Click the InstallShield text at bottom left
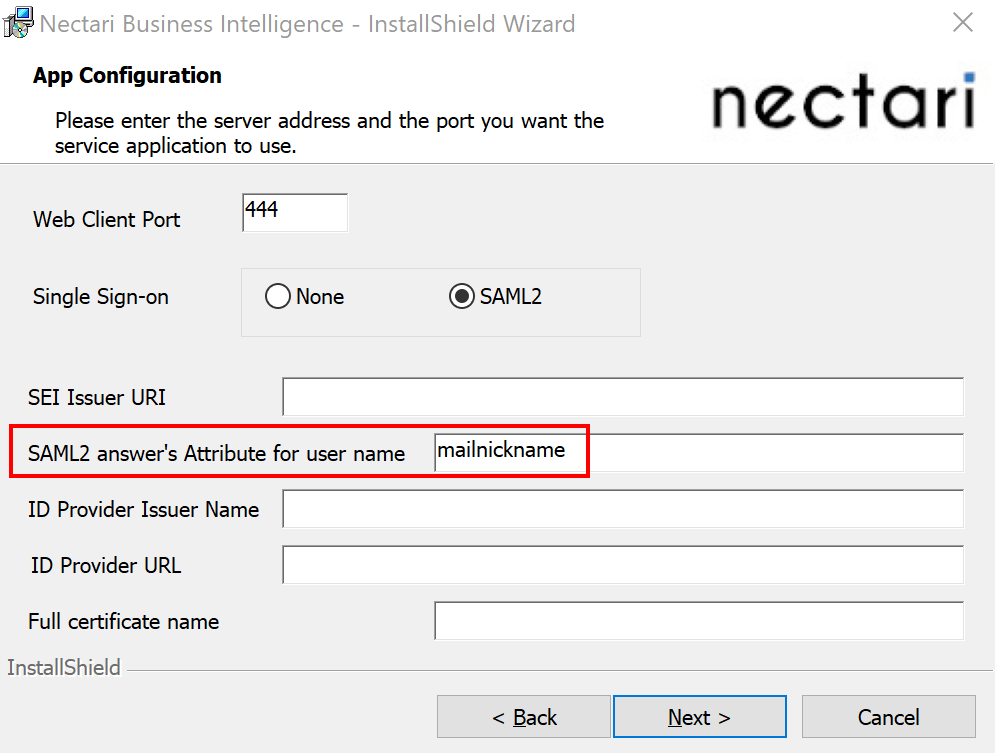The image size is (995, 753). (x=63, y=667)
